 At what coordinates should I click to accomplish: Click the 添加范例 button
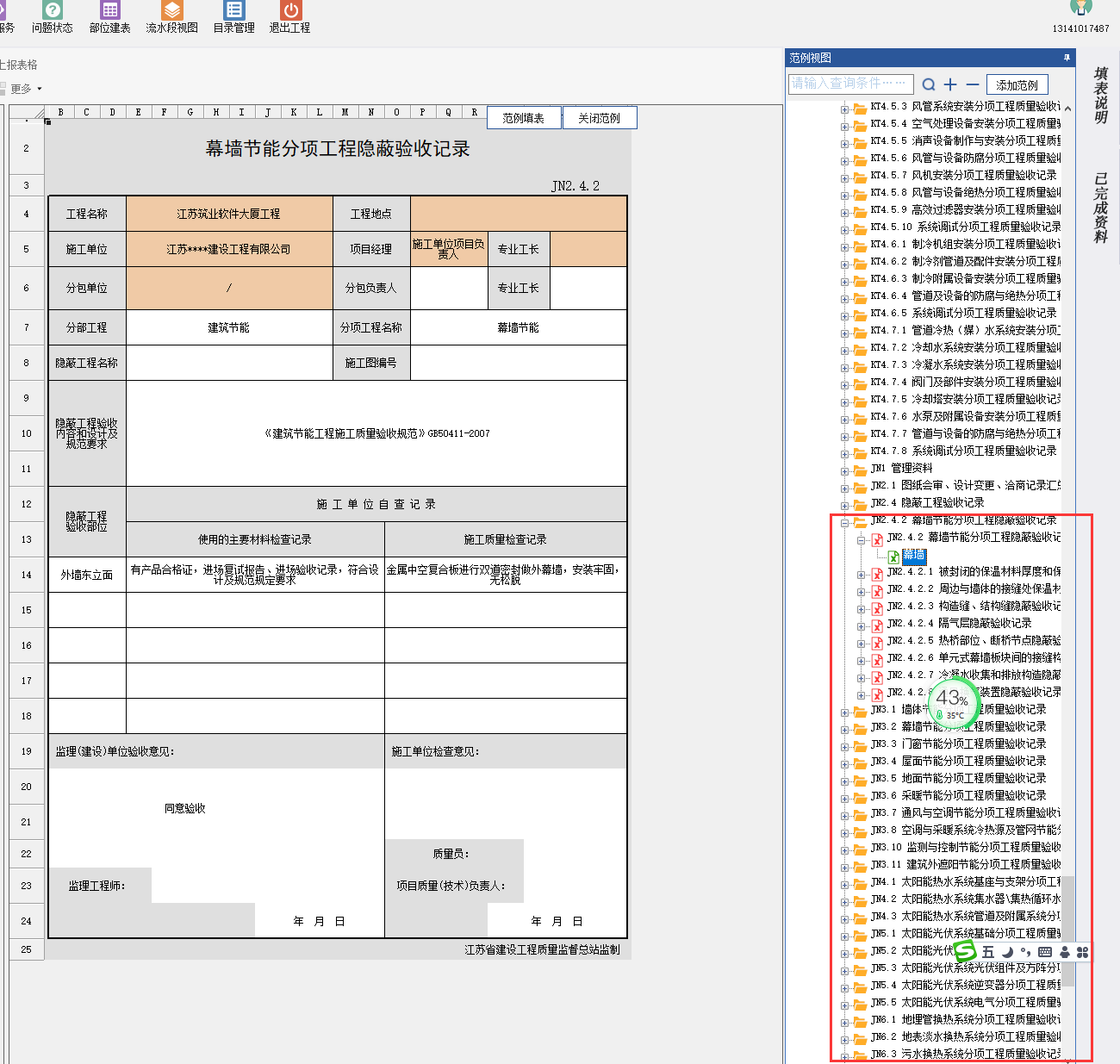pyautogui.click(x=1017, y=85)
